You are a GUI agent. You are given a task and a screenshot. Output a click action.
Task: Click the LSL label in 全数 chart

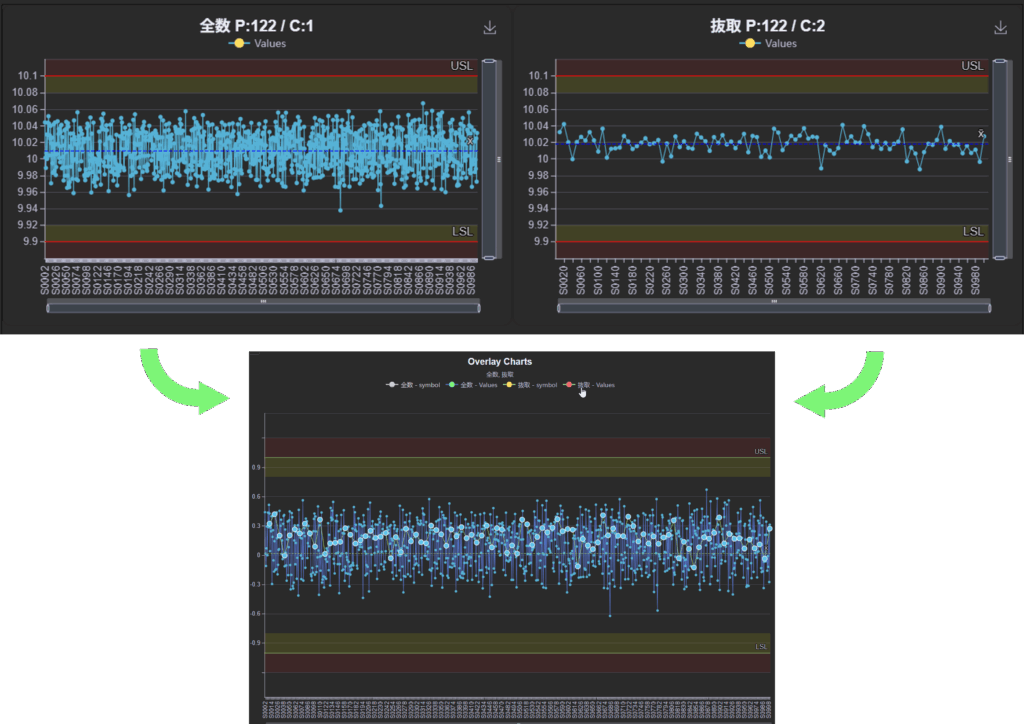click(x=462, y=231)
